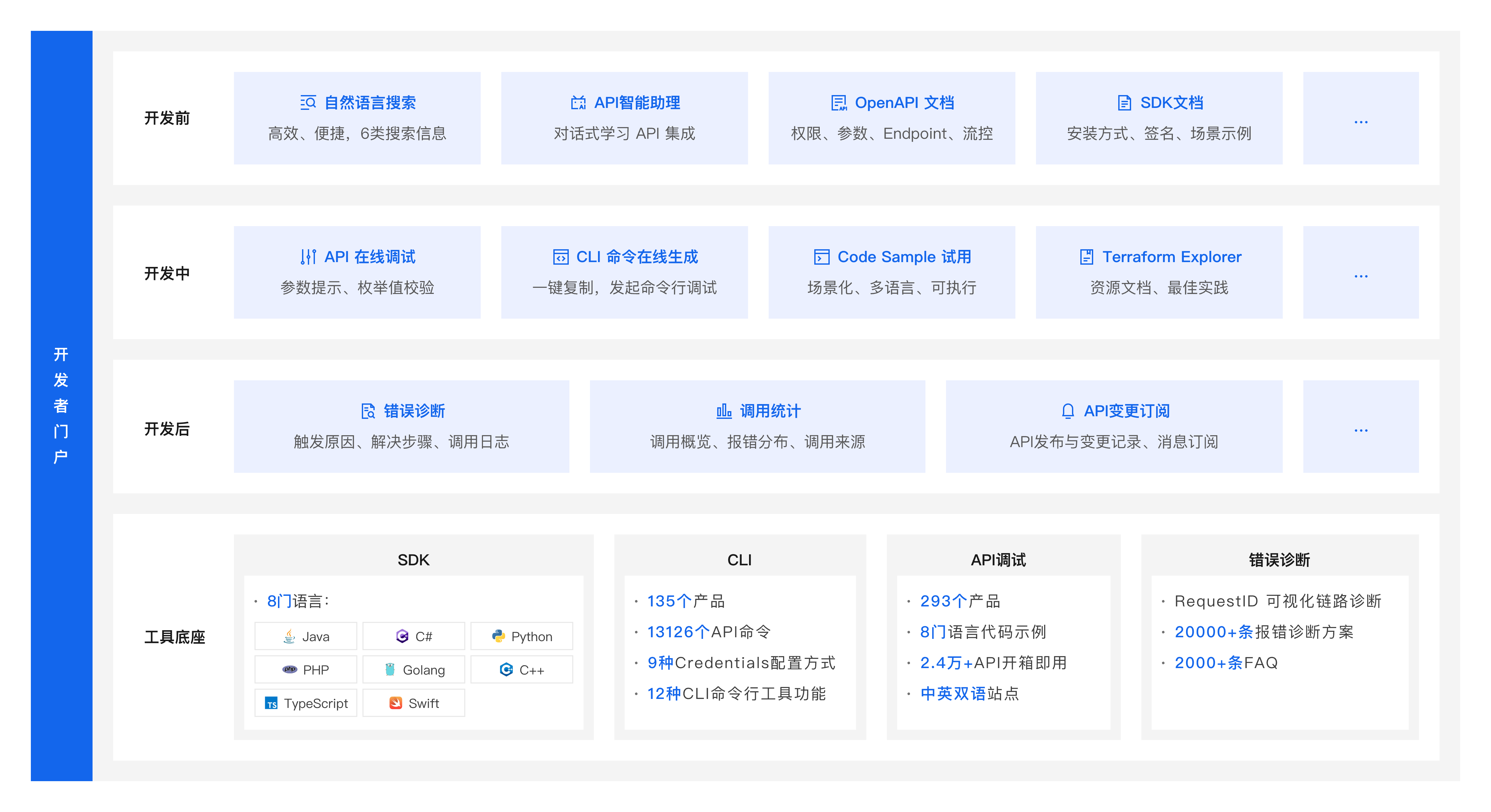Image resolution: width=1491 pixels, height=812 pixels.
Task: Select the C++ language box
Action: click(522, 670)
